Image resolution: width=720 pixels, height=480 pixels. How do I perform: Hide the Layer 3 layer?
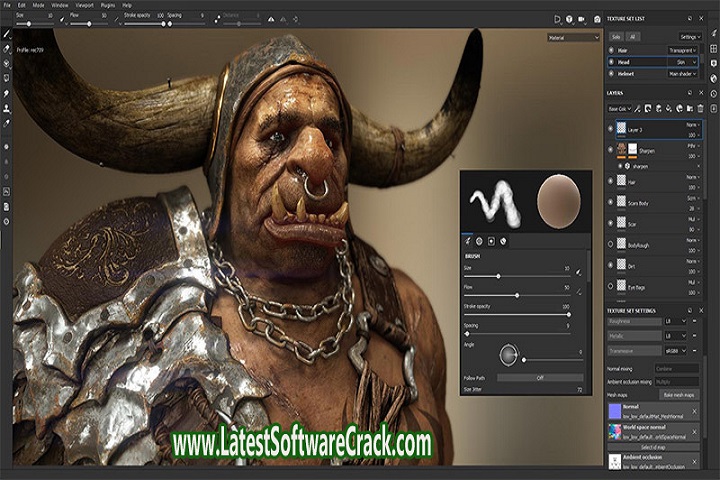tap(611, 129)
